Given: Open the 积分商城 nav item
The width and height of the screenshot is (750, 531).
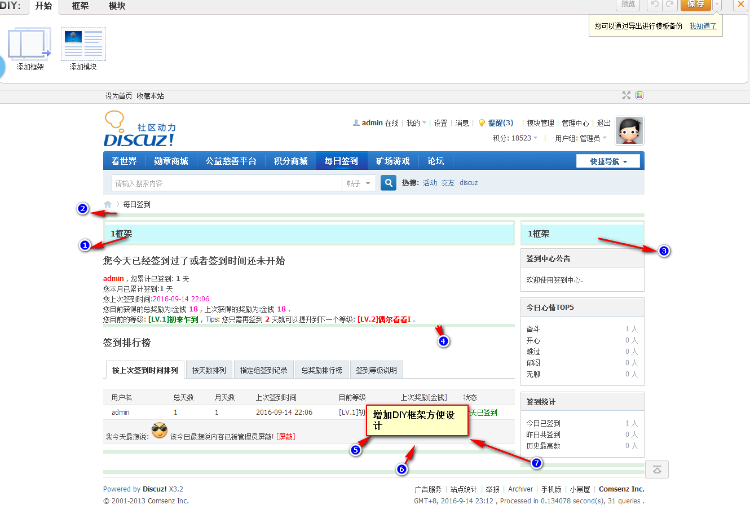Looking at the screenshot, I should [x=290, y=161].
